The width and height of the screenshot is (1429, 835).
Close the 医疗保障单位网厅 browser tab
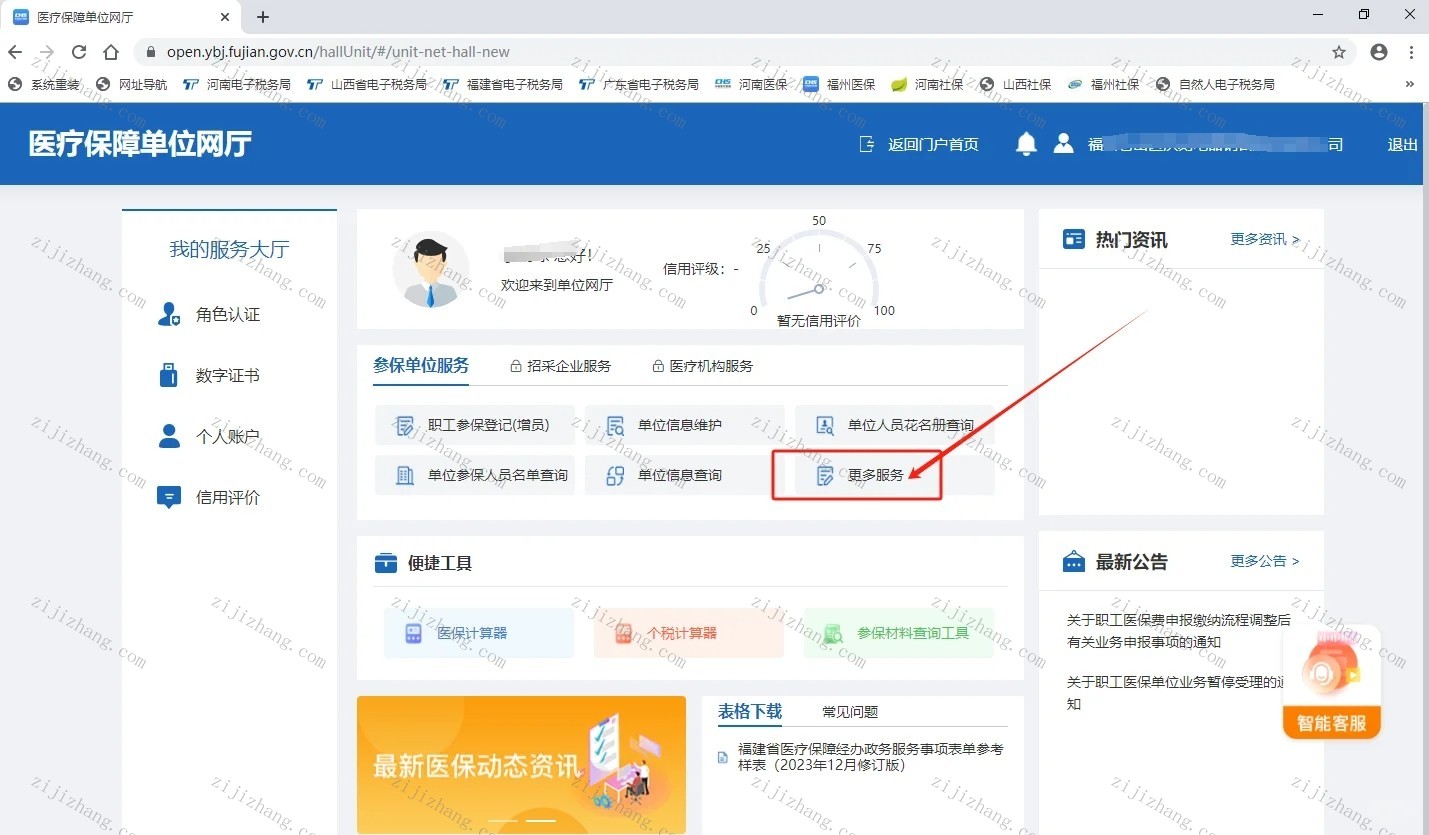point(225,17)
